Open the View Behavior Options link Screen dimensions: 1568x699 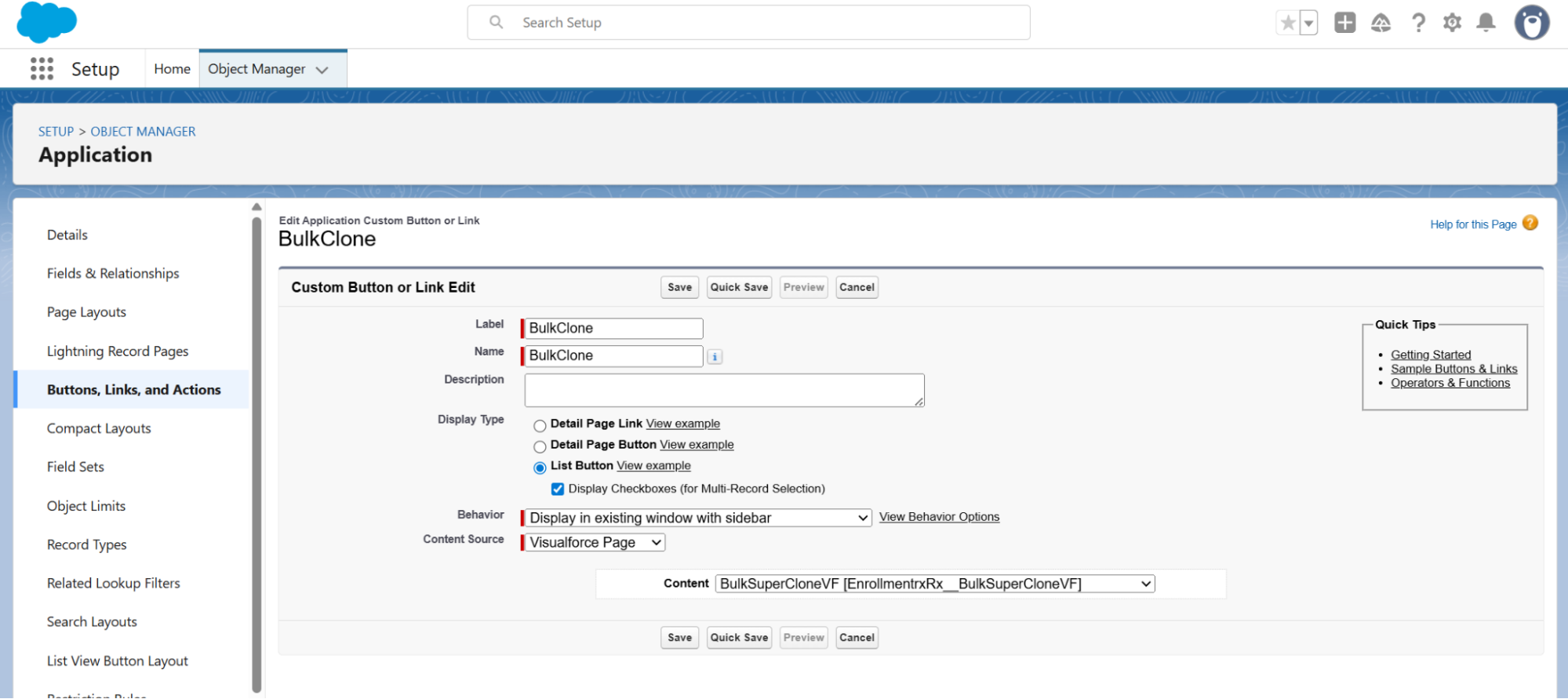pyautogui.click(x=939, y=517)
